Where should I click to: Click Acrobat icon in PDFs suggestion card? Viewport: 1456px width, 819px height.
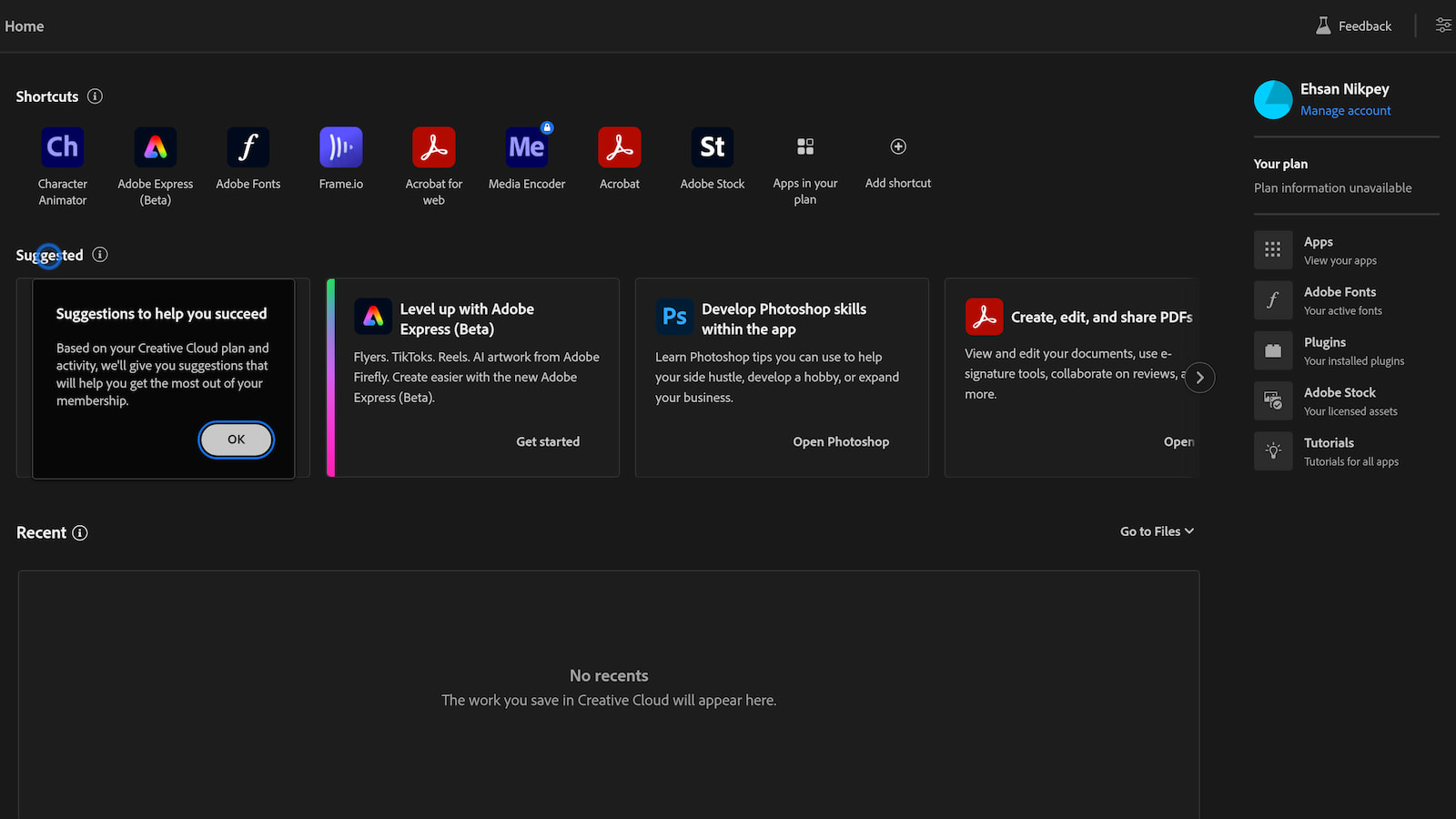[984, 317]
